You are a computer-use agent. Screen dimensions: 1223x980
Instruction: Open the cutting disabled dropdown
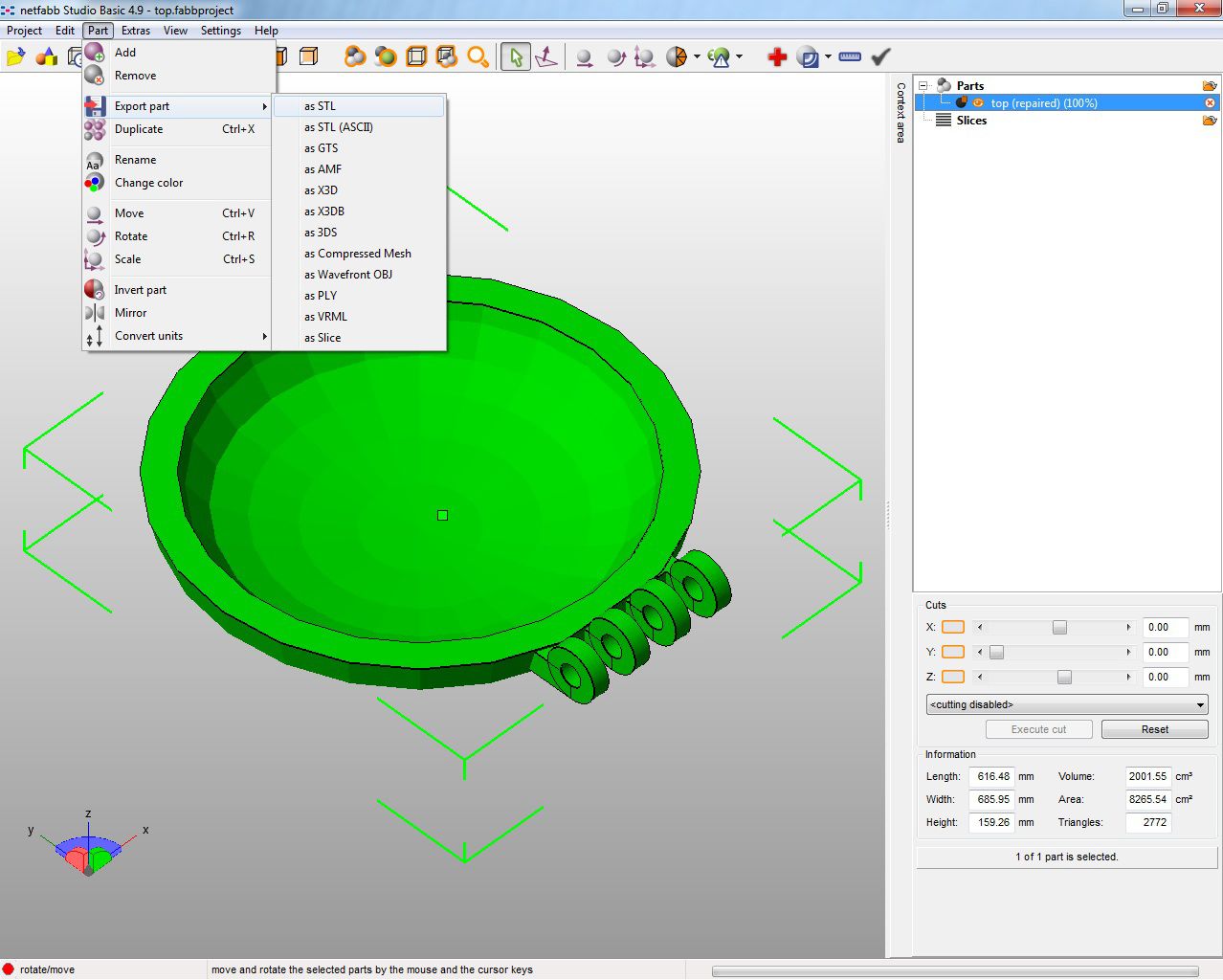click(1065, 704)
